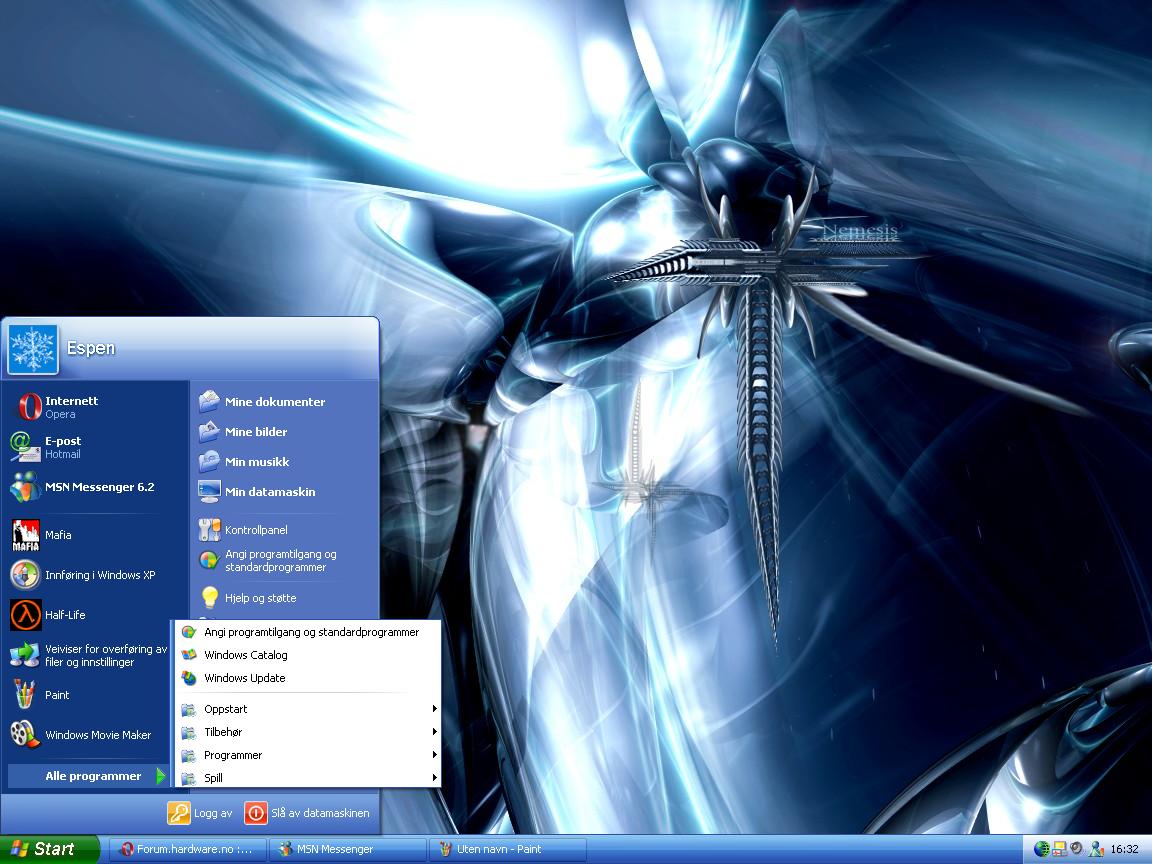The width and height of the screenshot is (1152, 864).
Task: Switch to Uten navn - Paint taskbar button
Action: [x=507, y=849]
